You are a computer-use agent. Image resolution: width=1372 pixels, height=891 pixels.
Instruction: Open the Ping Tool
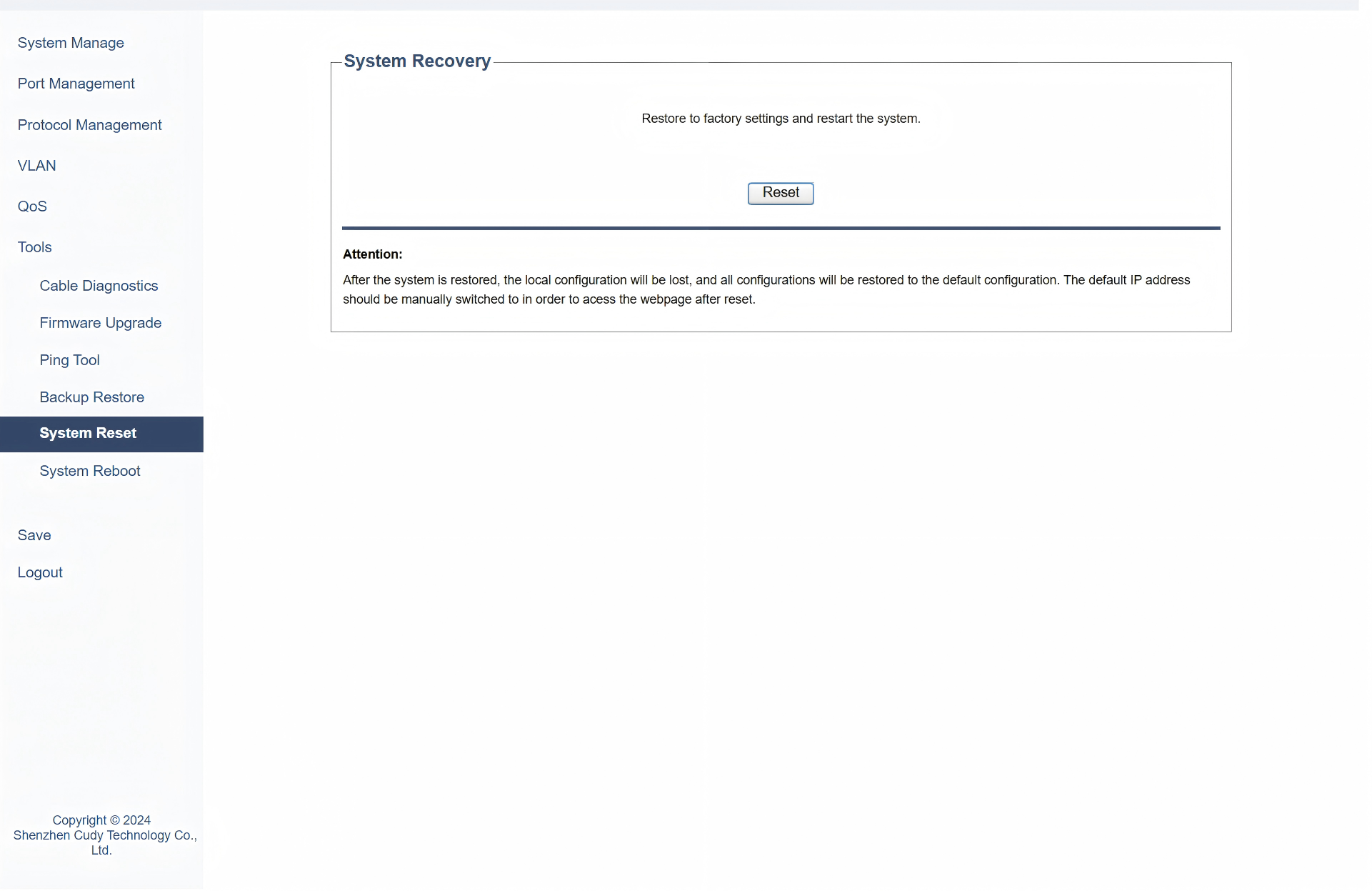coord(69,360)
